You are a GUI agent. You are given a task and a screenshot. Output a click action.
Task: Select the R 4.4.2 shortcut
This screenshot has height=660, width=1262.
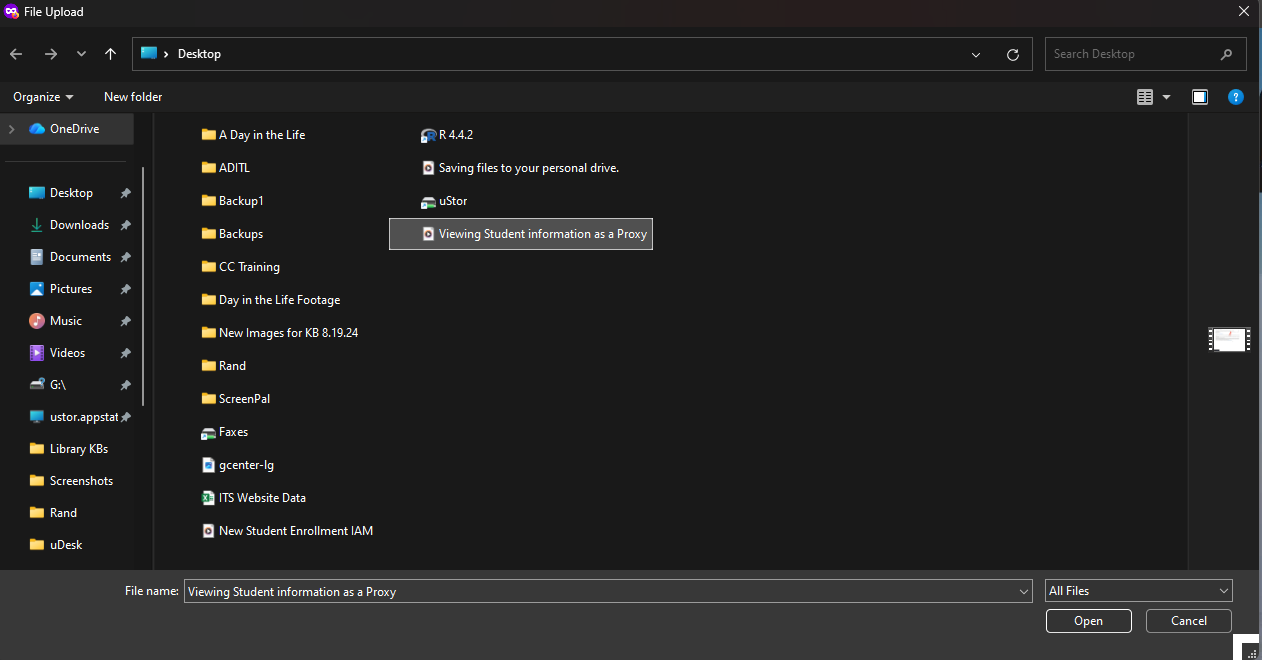click(447, 135)
